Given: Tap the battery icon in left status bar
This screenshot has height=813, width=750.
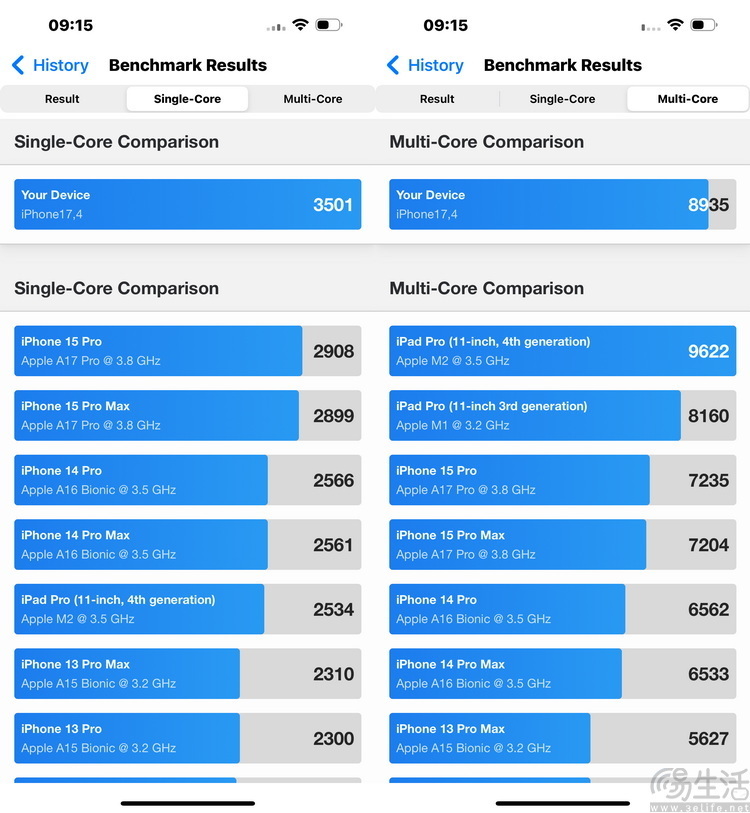Looking at the screenshot, I should pos(328,24).
